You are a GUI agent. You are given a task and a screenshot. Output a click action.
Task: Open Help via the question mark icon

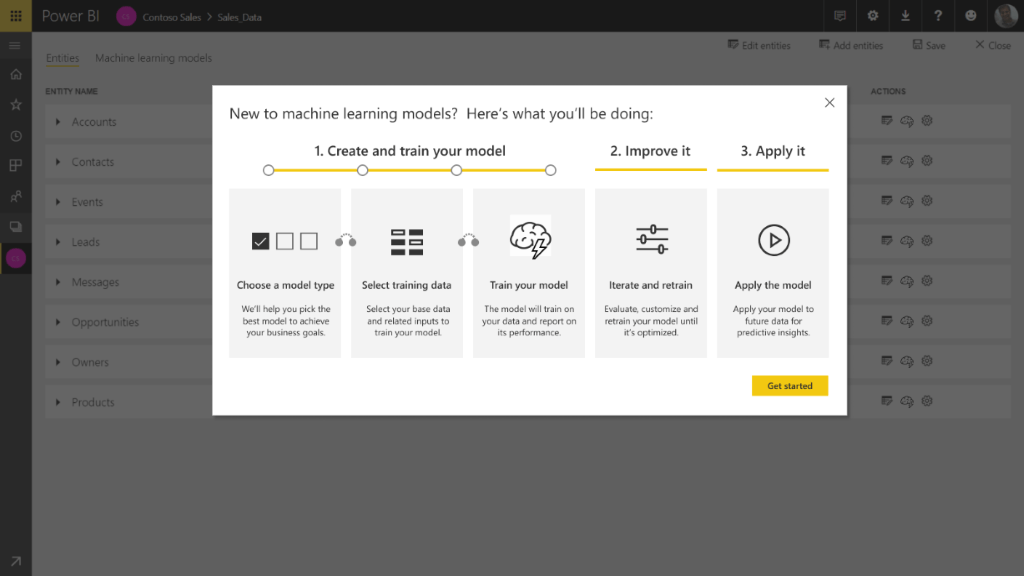(x=936, y=15)
